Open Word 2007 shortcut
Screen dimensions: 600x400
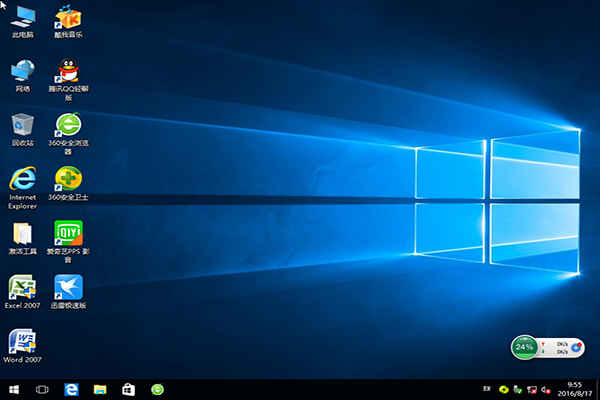[x=22, y=342]
